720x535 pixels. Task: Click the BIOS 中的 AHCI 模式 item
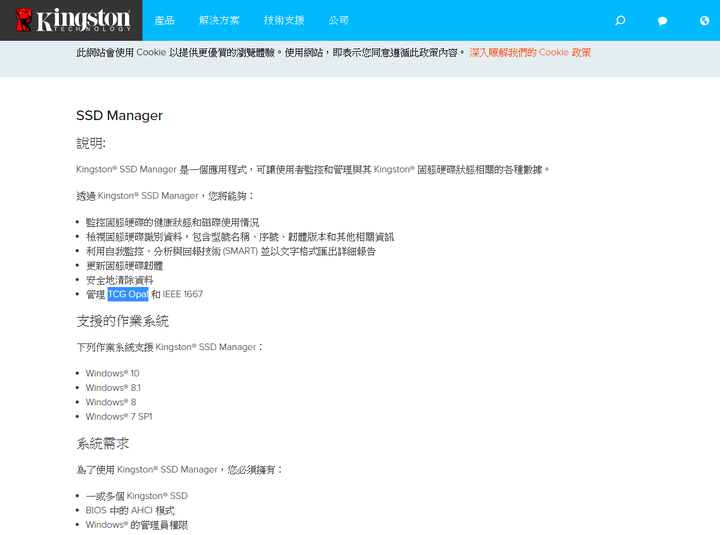pyautogui.click(x=130, y=511)
